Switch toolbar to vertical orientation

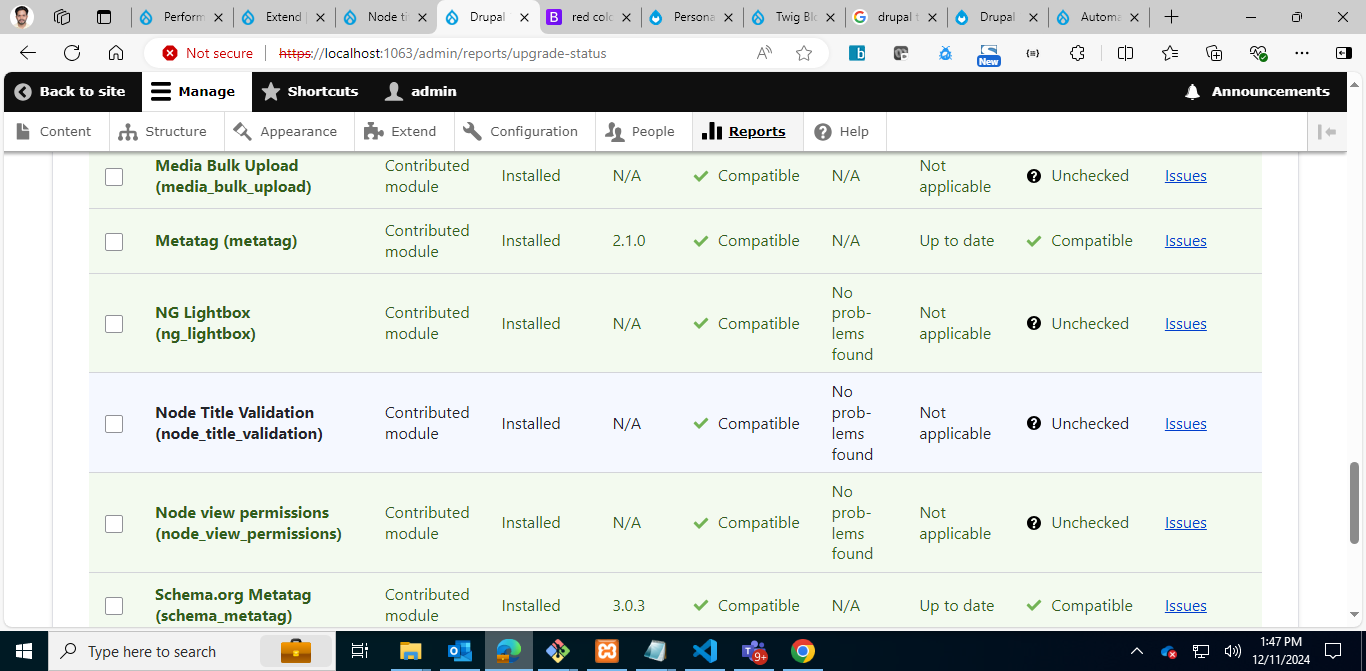point(1327,131)
